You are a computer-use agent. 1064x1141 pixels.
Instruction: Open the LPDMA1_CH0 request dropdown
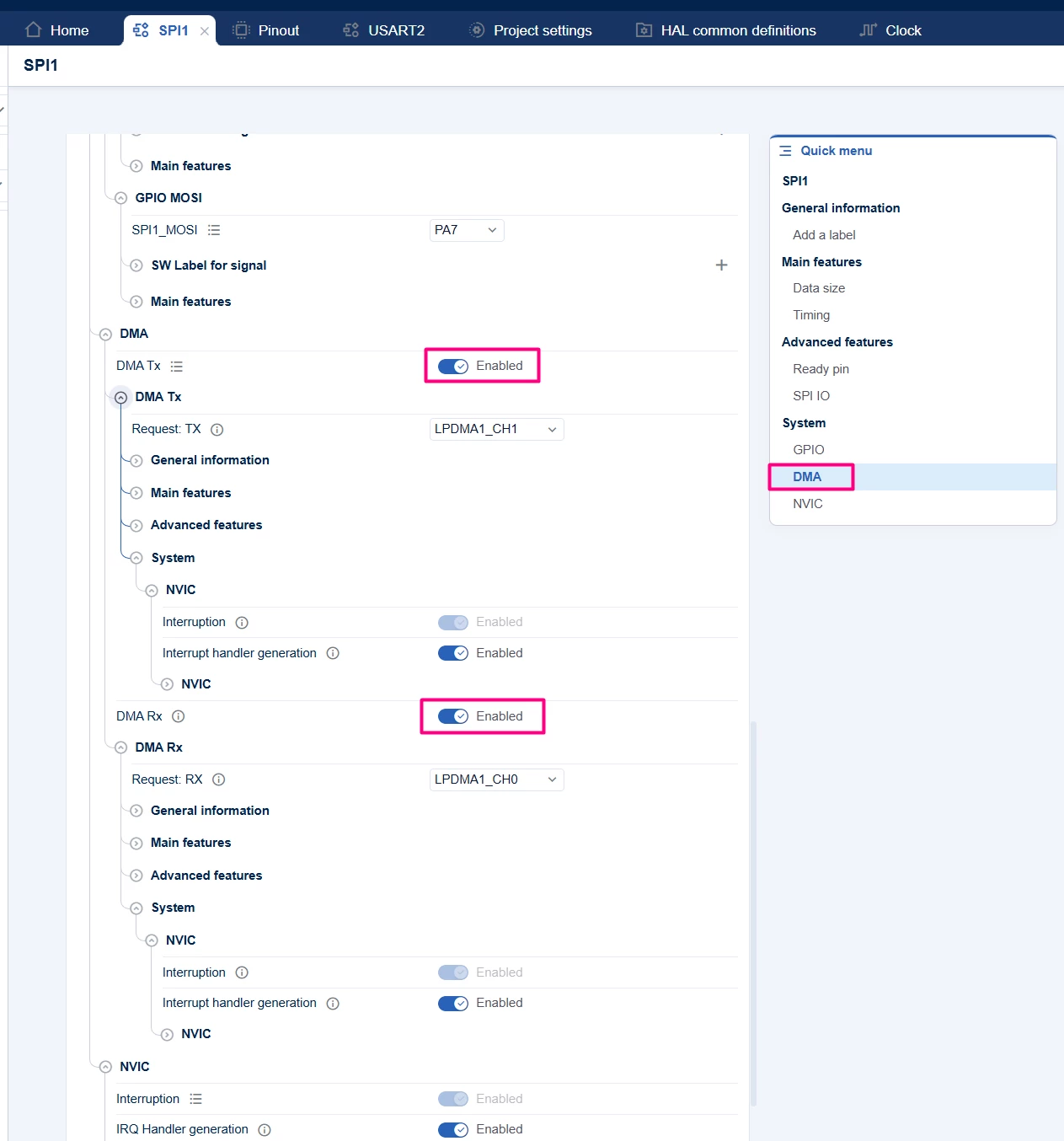pos(496,779)
